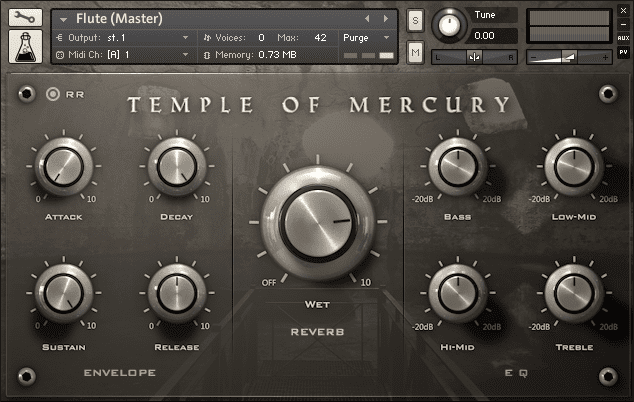Toggle the PV button

click(x=623, y=52)
